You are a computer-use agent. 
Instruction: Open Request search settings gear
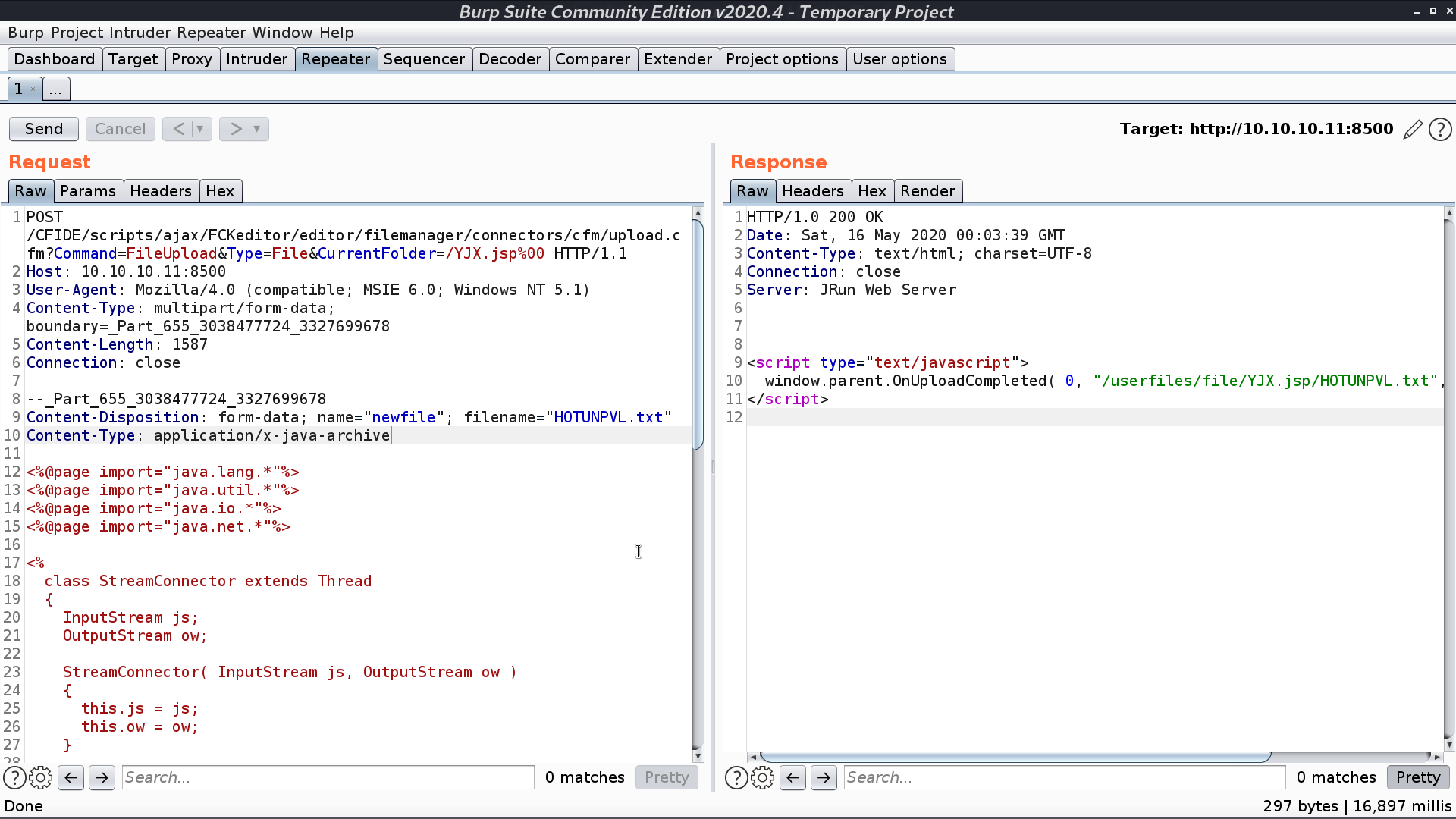pos(41,778)
